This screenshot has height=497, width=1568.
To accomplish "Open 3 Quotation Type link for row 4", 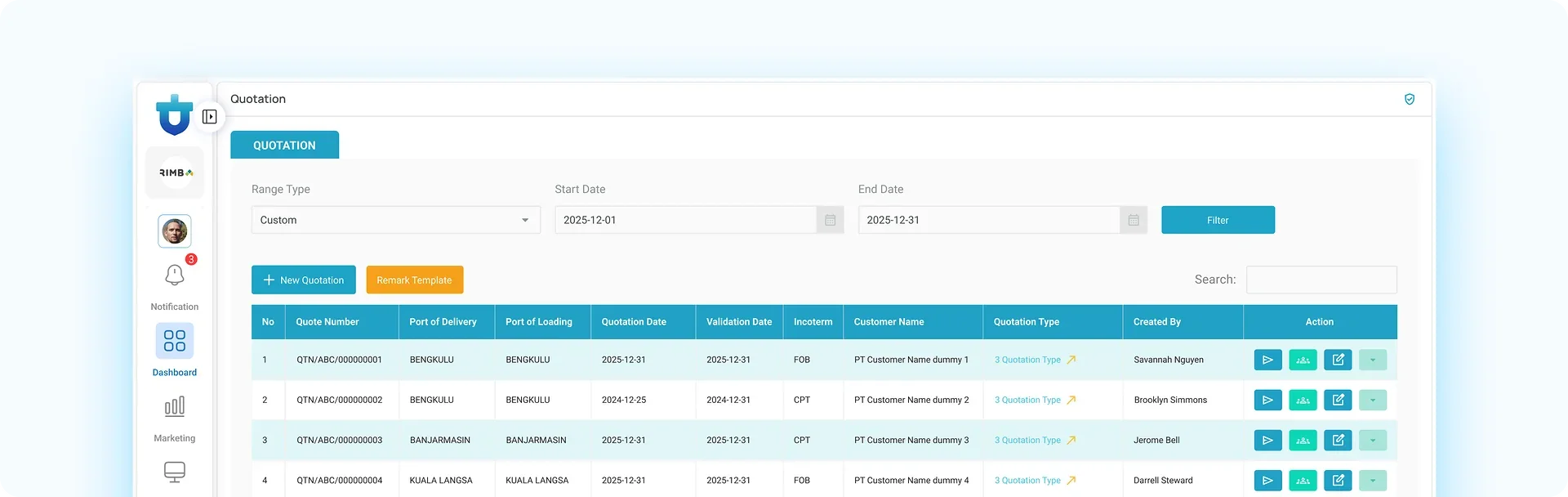I will click(x=1035, y=481).
